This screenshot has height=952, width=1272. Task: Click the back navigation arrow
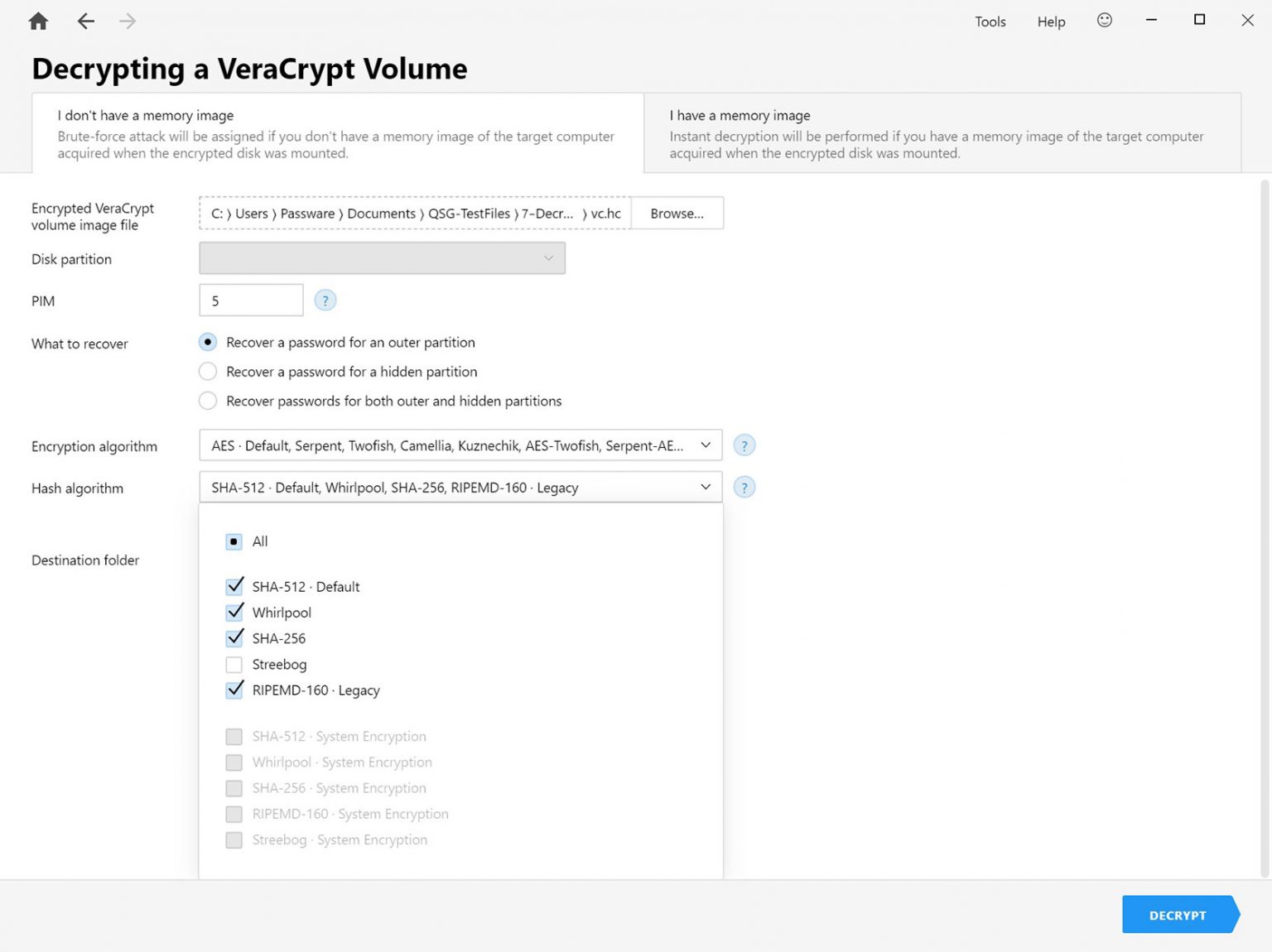[85, 21]
